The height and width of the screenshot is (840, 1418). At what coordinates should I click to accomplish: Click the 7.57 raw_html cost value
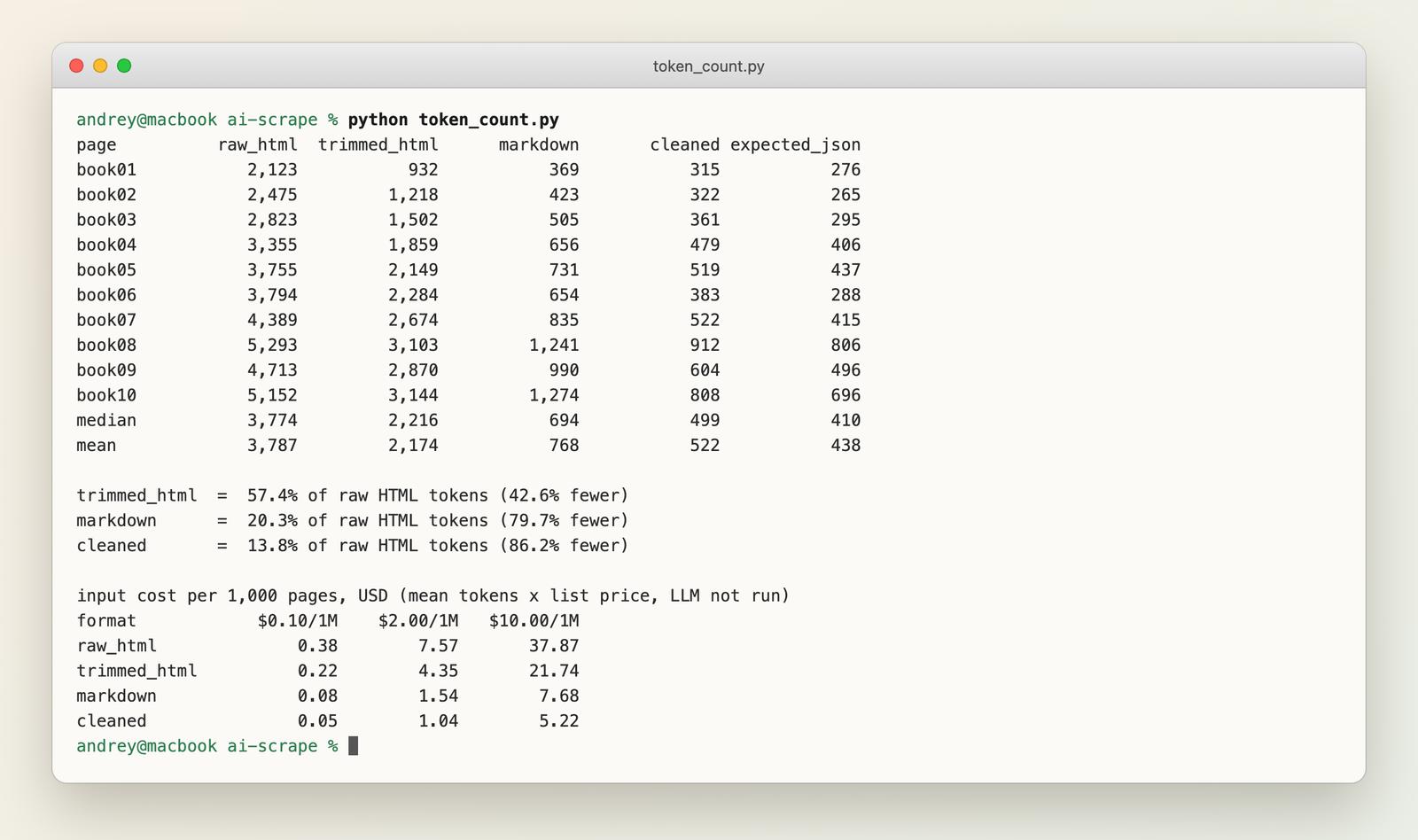pyautogui.click(x=439, y=646)
